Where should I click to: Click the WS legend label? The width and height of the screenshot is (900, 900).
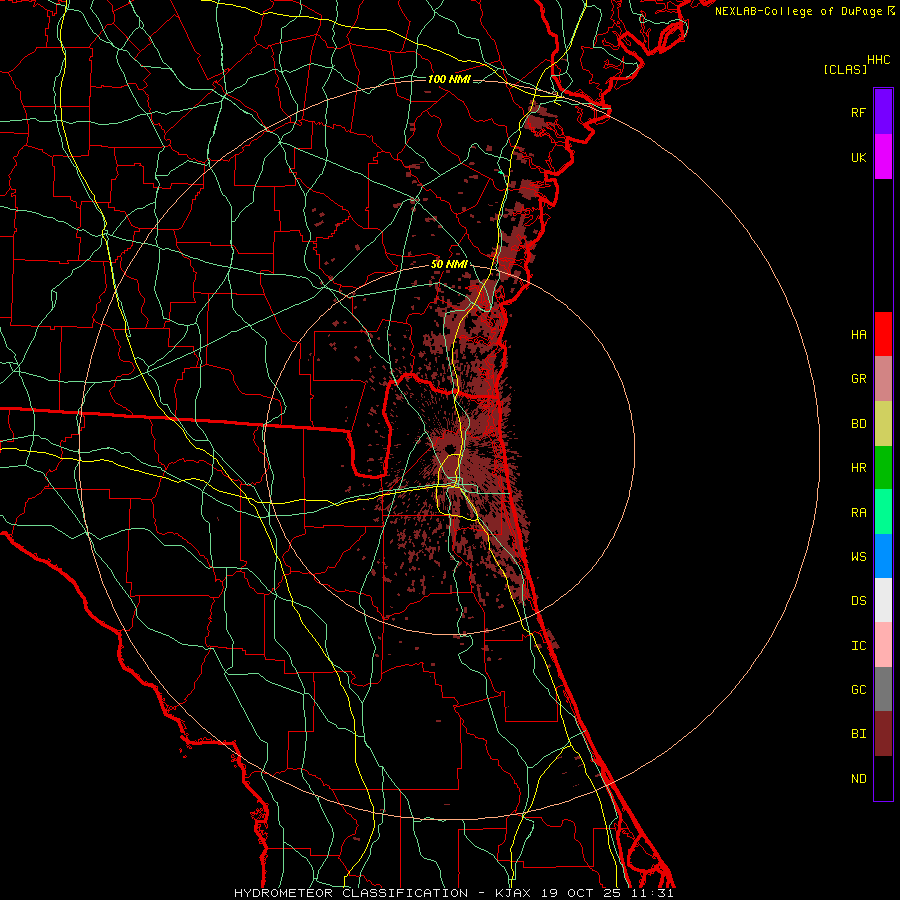pyautogui.click(x=859, y=557)
